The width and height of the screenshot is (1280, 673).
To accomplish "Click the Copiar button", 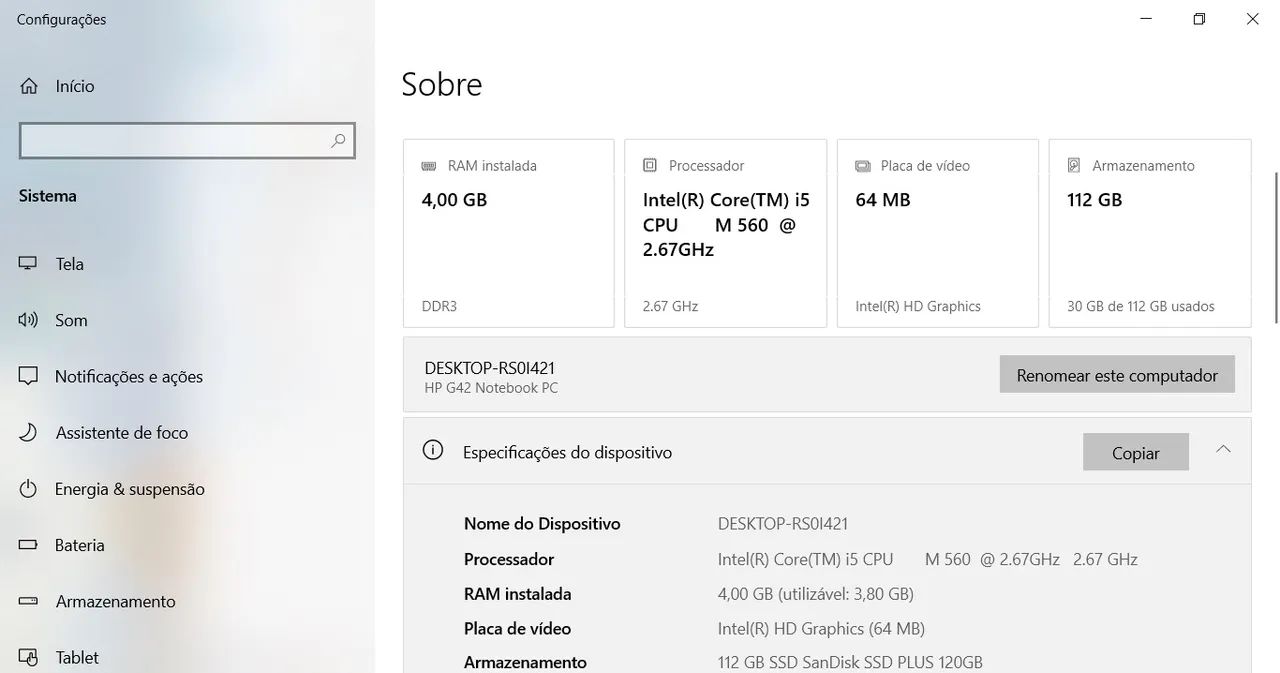I will coord(1136,452).
